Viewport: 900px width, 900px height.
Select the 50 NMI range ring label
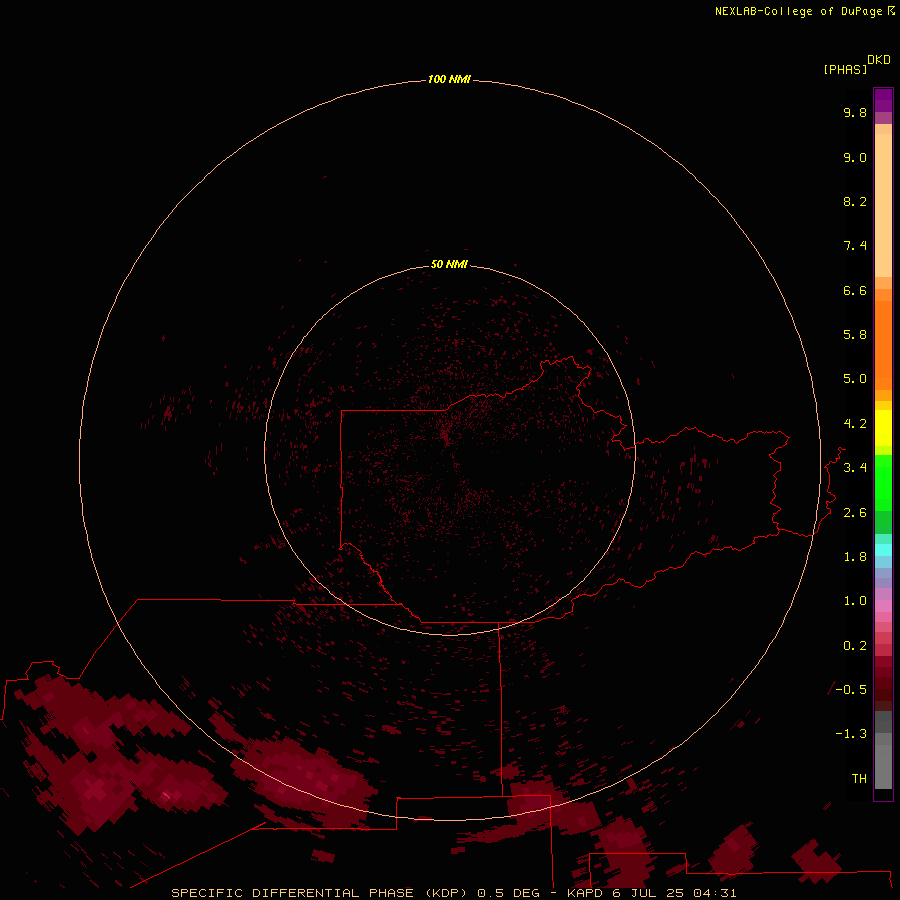[449, 264]
